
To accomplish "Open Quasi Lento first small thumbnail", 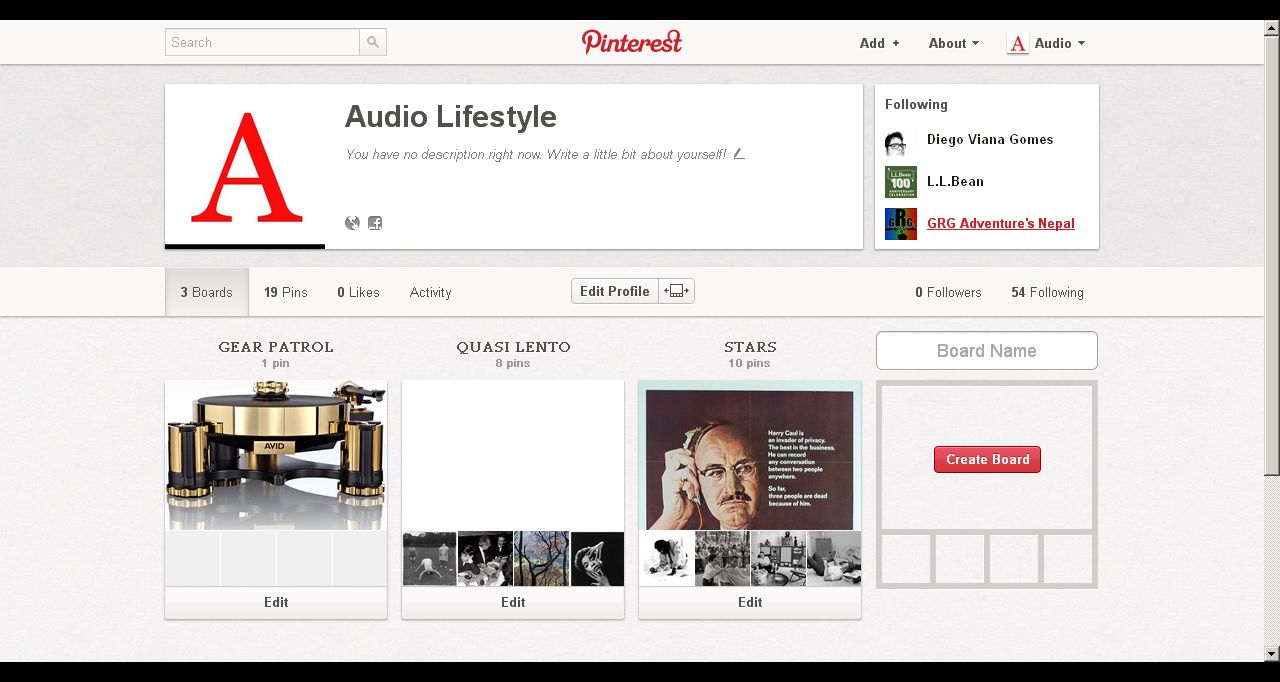I will pyautogui.click(x=429, y=558).
